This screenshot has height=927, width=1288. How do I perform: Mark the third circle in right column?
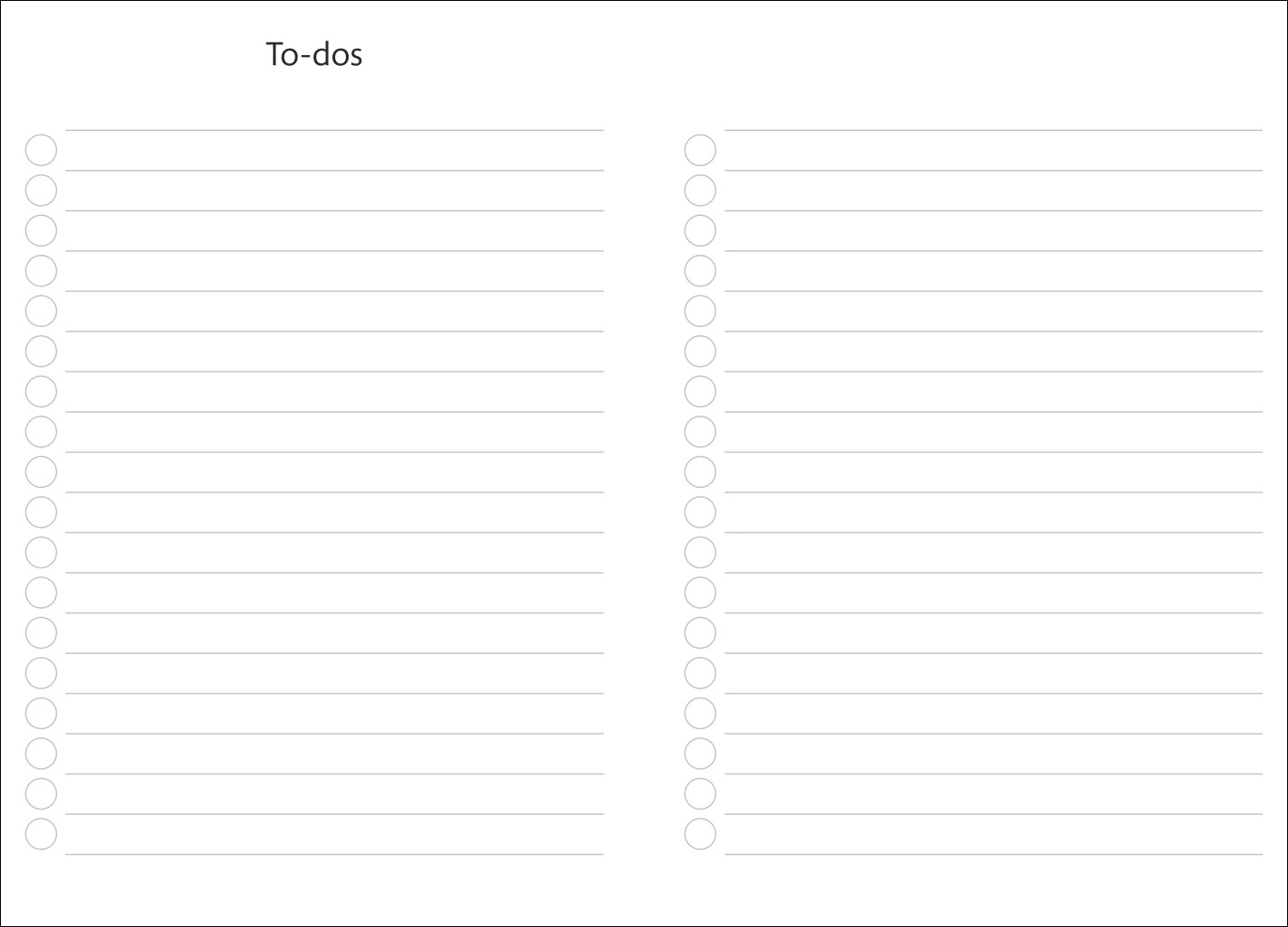tap(700, 231)
